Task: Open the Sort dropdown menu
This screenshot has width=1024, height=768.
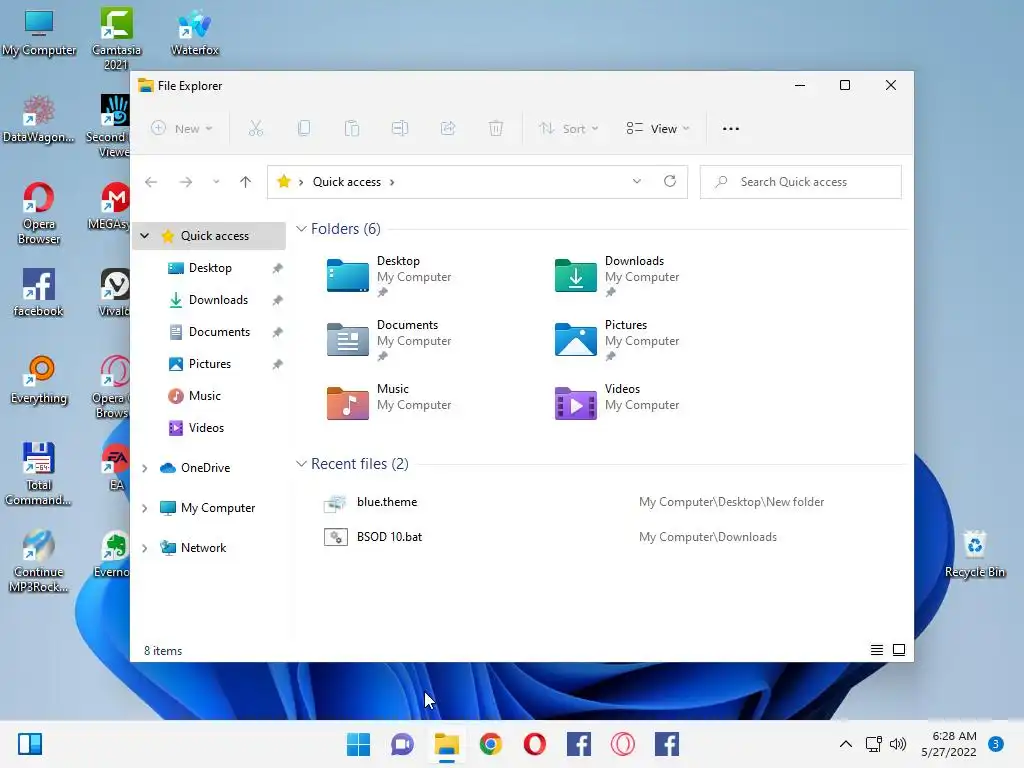Action: tap(568, 129)
